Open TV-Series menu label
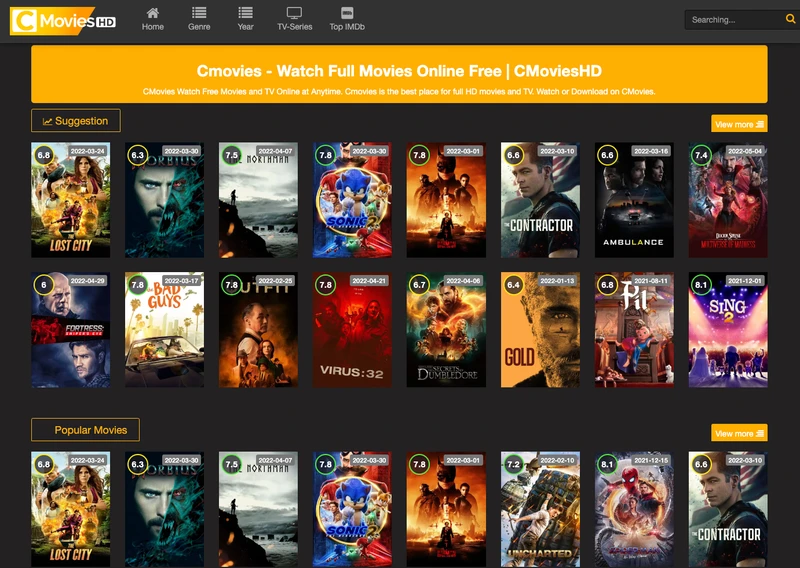The image size is (800, 568). (294, 27)
